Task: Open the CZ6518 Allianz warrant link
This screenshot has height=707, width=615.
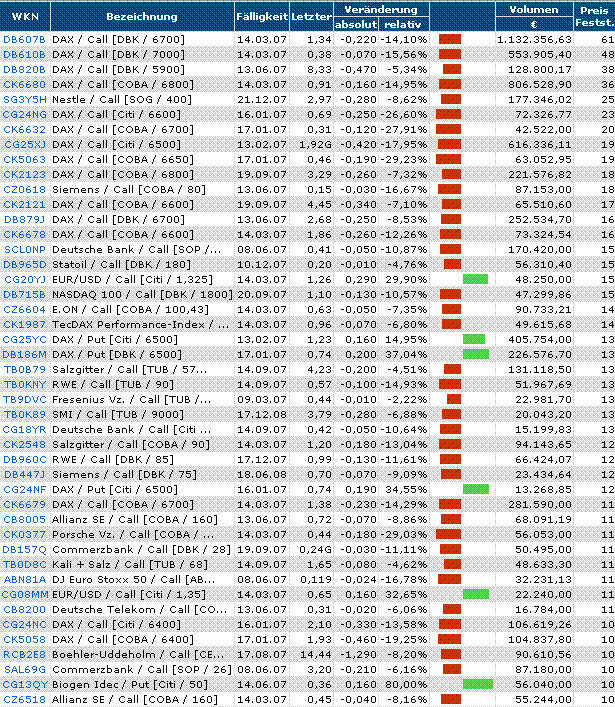Action: point(24,700)
